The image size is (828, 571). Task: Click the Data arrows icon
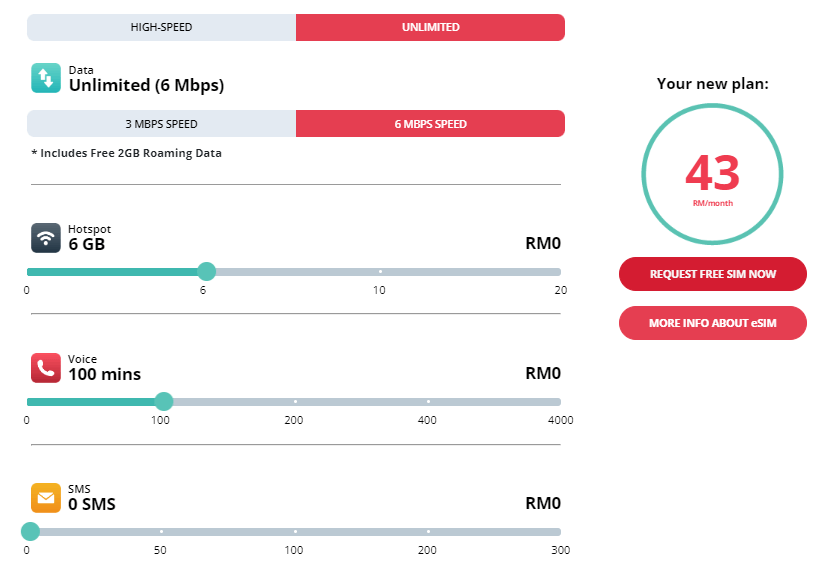click(x=46, y=79)
